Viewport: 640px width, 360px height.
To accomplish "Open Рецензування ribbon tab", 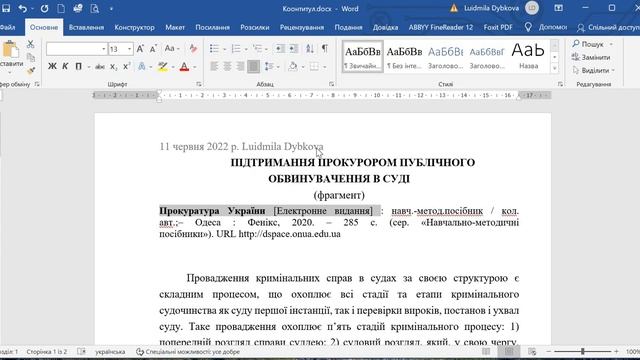I will tap(302, 27).
